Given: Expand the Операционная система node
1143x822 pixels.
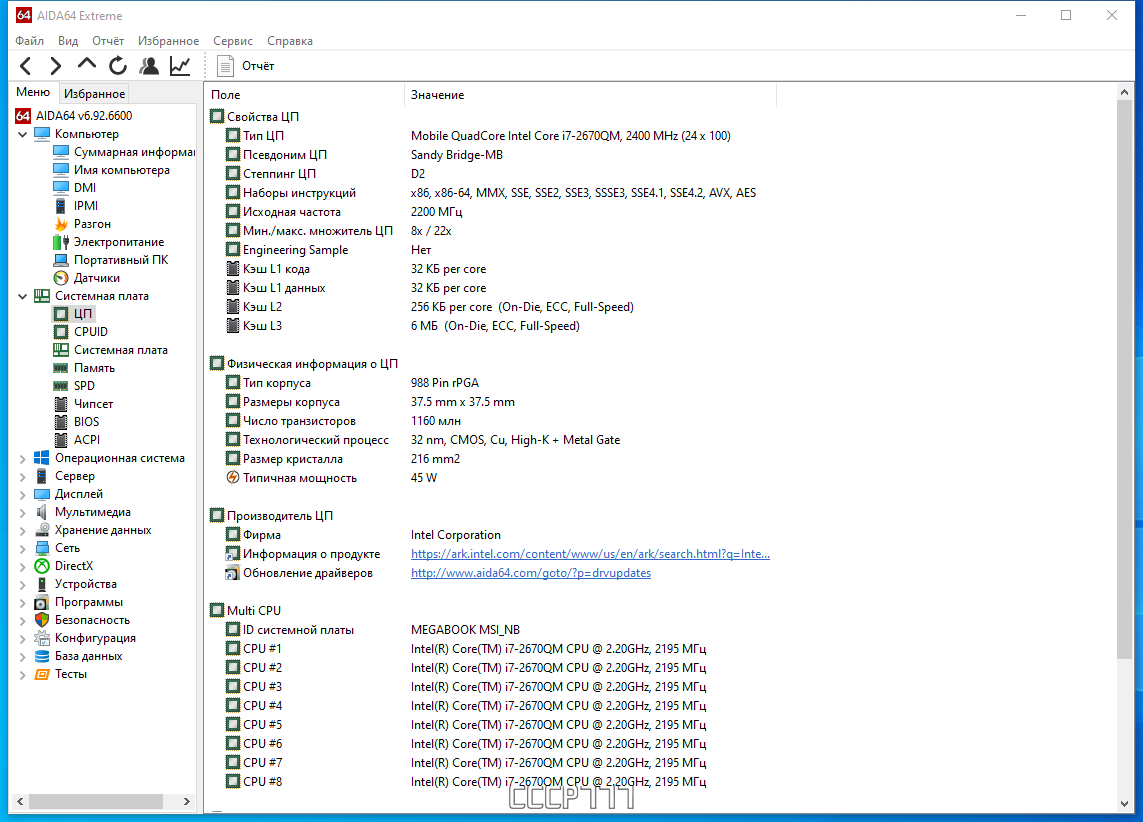Looking at the screenshot, I should pos(22,458).
